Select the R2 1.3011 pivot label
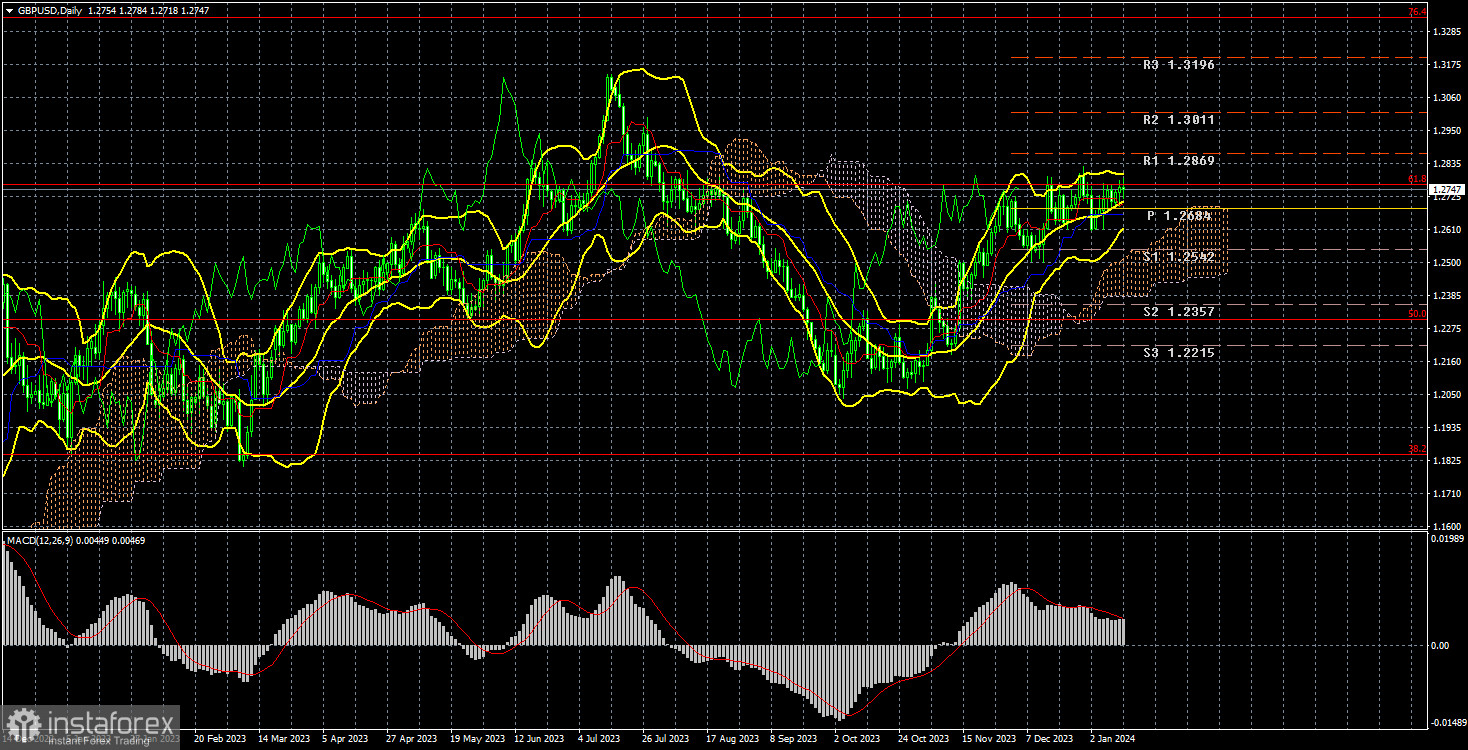The image size is (1468, 750). pos(1180,120)
